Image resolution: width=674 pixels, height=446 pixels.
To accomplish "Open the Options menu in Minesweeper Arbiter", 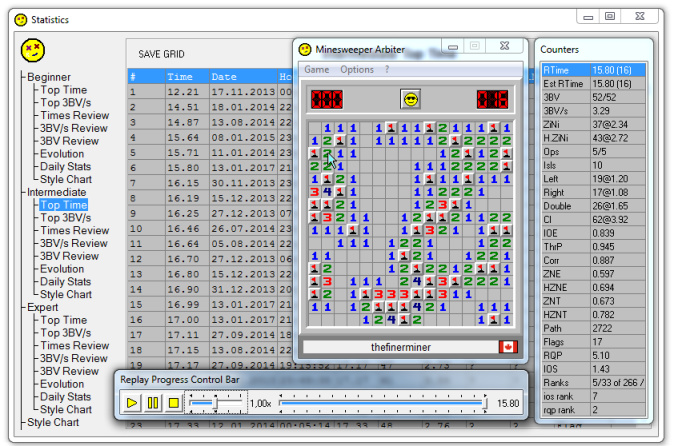I will click(357, 70).
